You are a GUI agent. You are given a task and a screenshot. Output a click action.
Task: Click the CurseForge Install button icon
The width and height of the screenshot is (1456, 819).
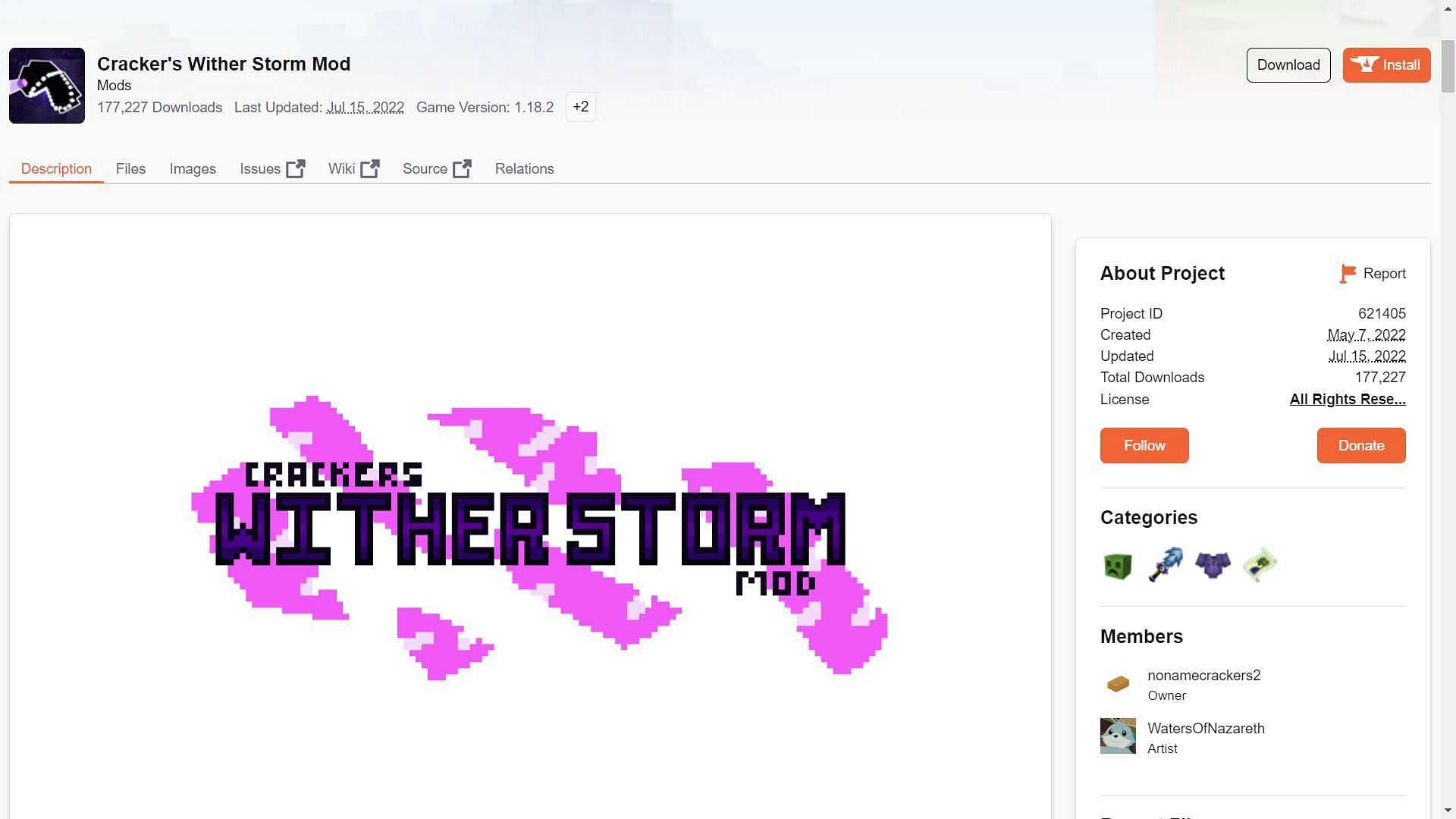[x=1363, y=64]
